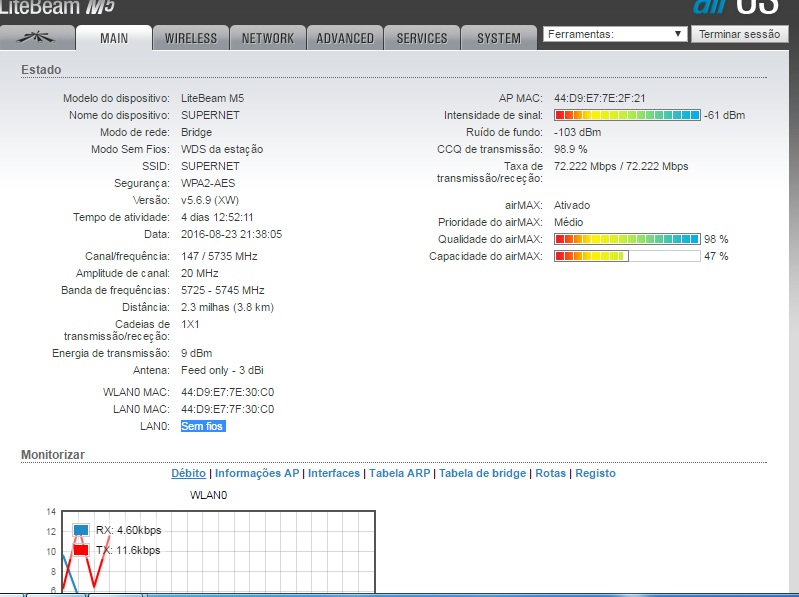
Task: Click the blue RX legend swatch
Action: click(81, 530)
